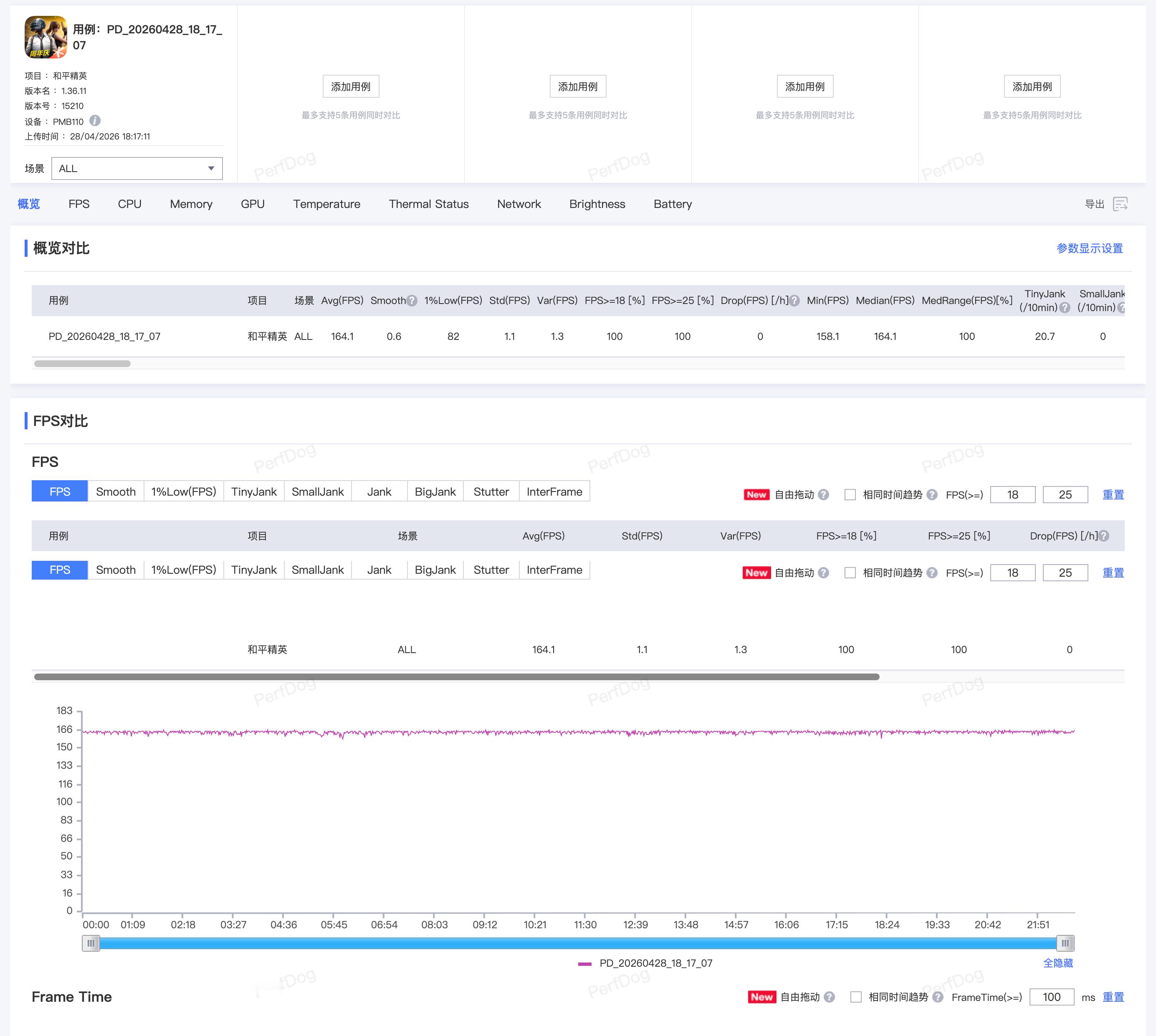Click help icon beside Frame Time 自由拖动

click(829, 997)
